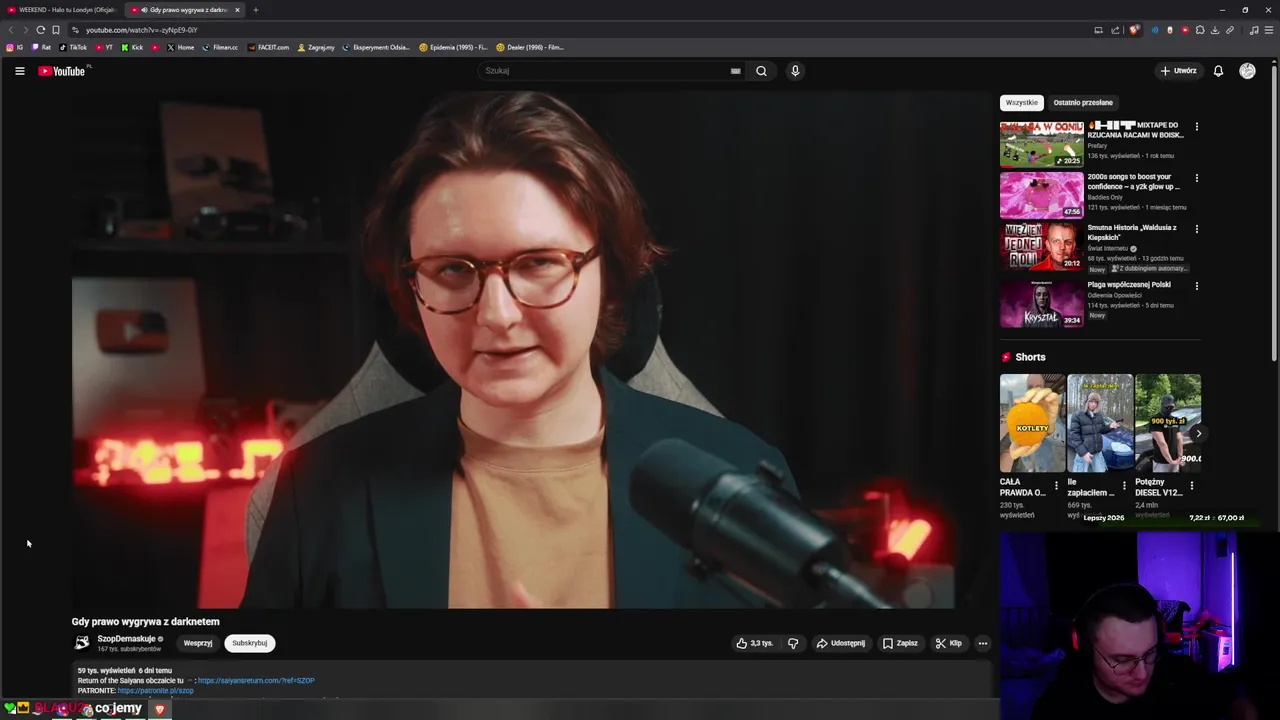Click the share-page icon in the address bar
This screenshot has width=1280, height=720.
click(1115, 30)
